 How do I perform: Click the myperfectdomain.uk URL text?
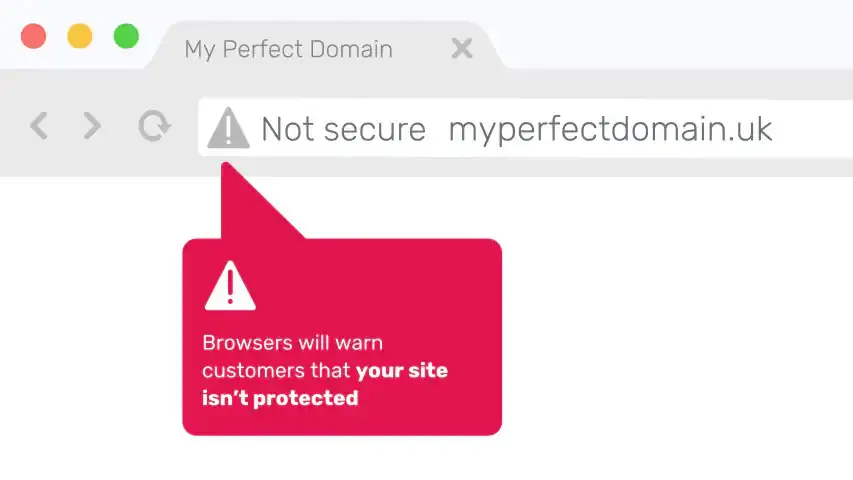(610, 130)
